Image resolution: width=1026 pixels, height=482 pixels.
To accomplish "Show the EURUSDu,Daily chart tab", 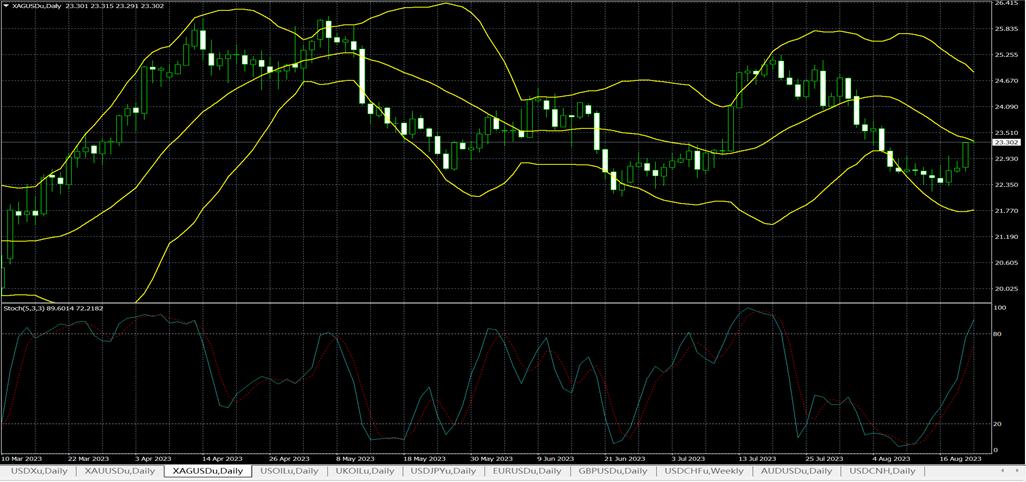I will click(x=527, y=470).
